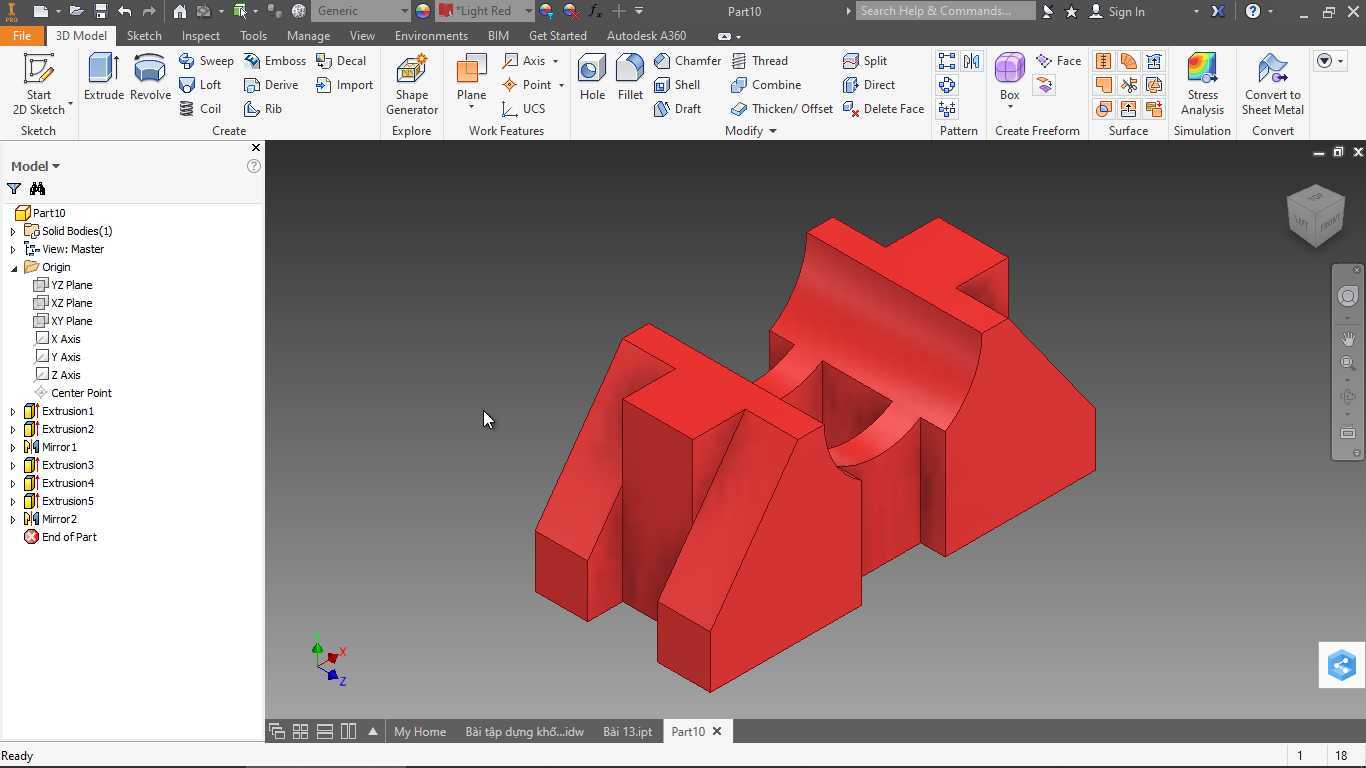This screenshot has height=768, width=1366.
Task: Click the ViewCube
Action: coord(1316,214)
